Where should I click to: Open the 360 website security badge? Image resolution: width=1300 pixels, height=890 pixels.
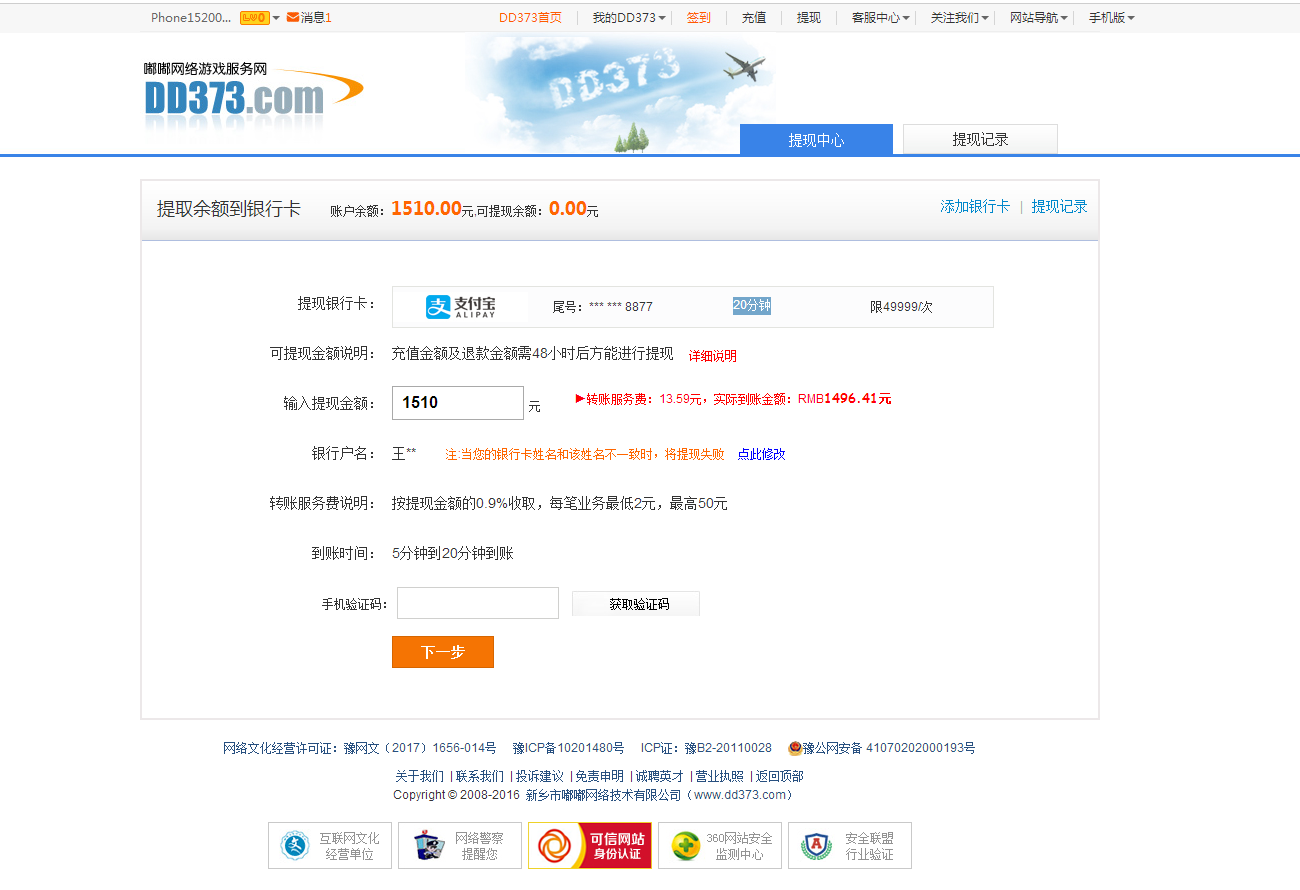click(x=720, y=846)
